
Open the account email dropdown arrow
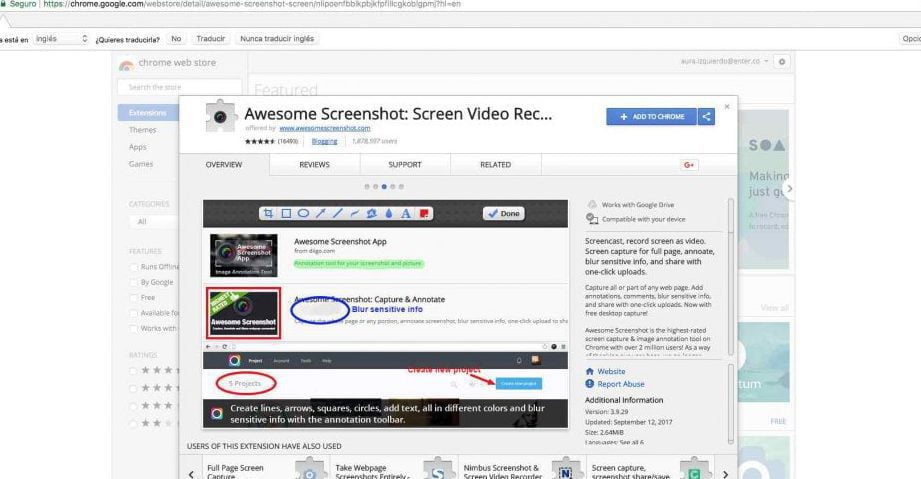coord(767,61)
